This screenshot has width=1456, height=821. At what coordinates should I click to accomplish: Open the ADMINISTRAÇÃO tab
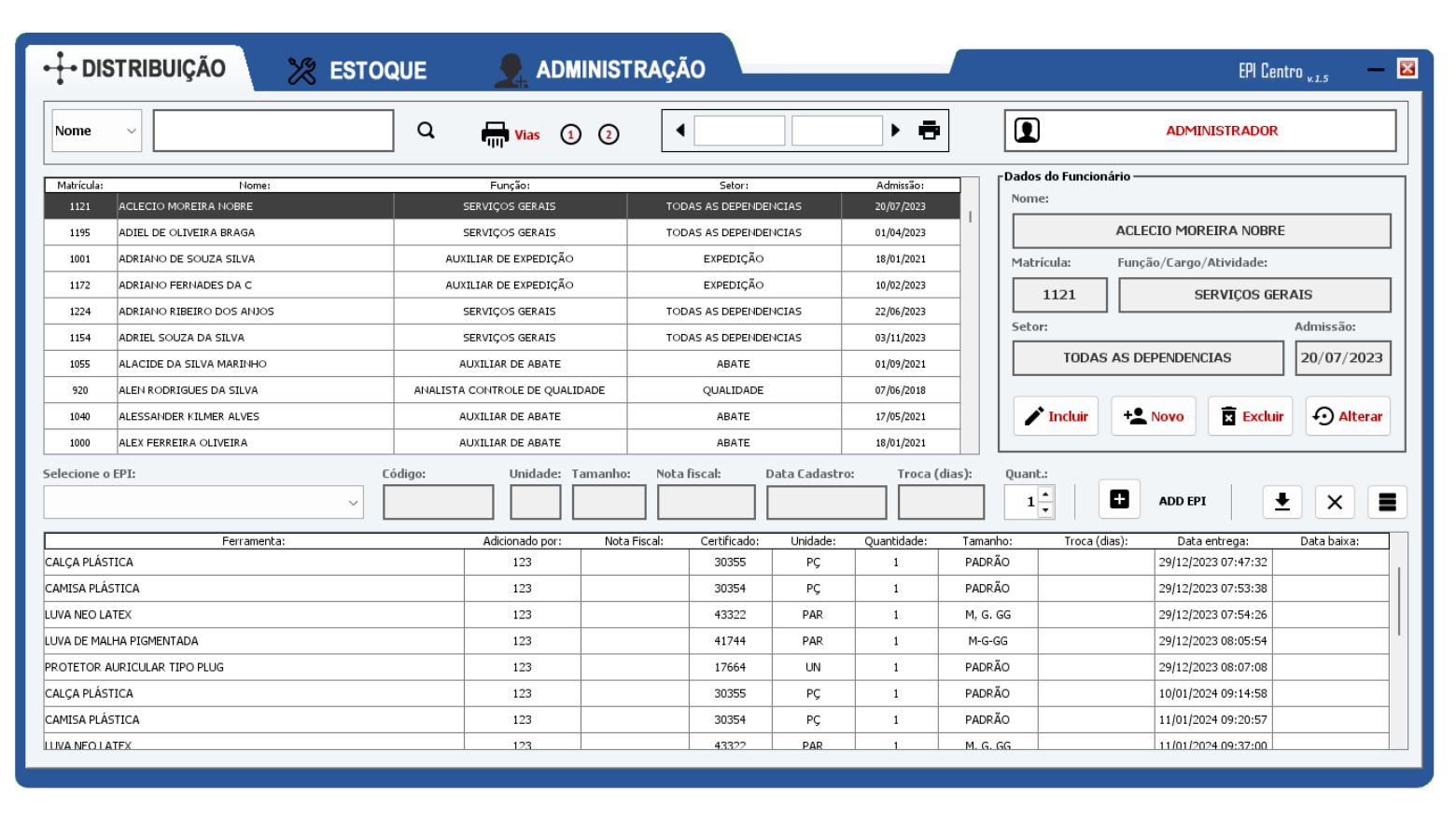coord(601,70)
